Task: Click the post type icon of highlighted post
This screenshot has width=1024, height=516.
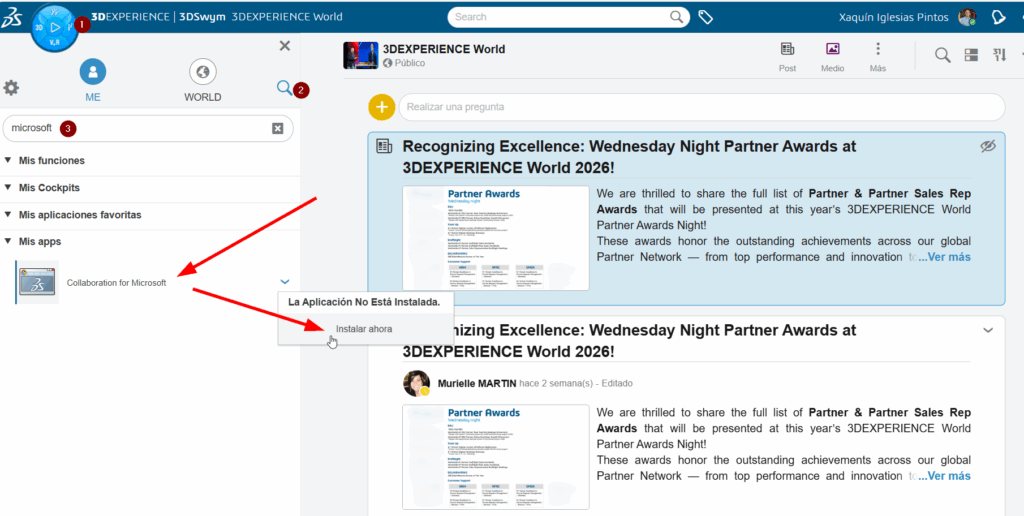Action: coord(385,147)
